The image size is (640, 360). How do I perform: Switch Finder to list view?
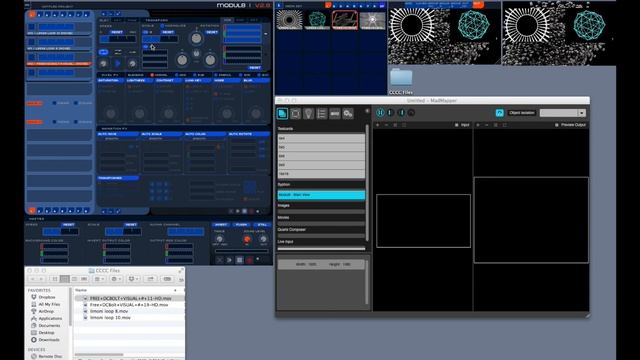click(x=64, y=279)
